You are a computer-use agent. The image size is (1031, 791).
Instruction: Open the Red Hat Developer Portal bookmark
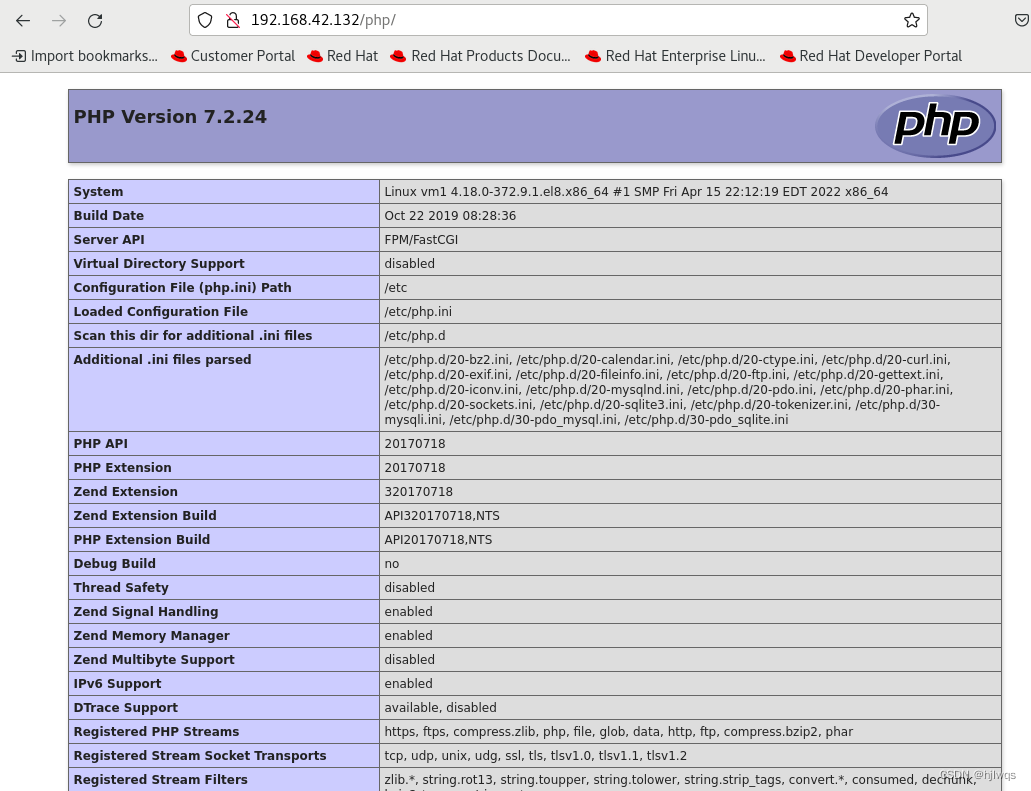880,56
